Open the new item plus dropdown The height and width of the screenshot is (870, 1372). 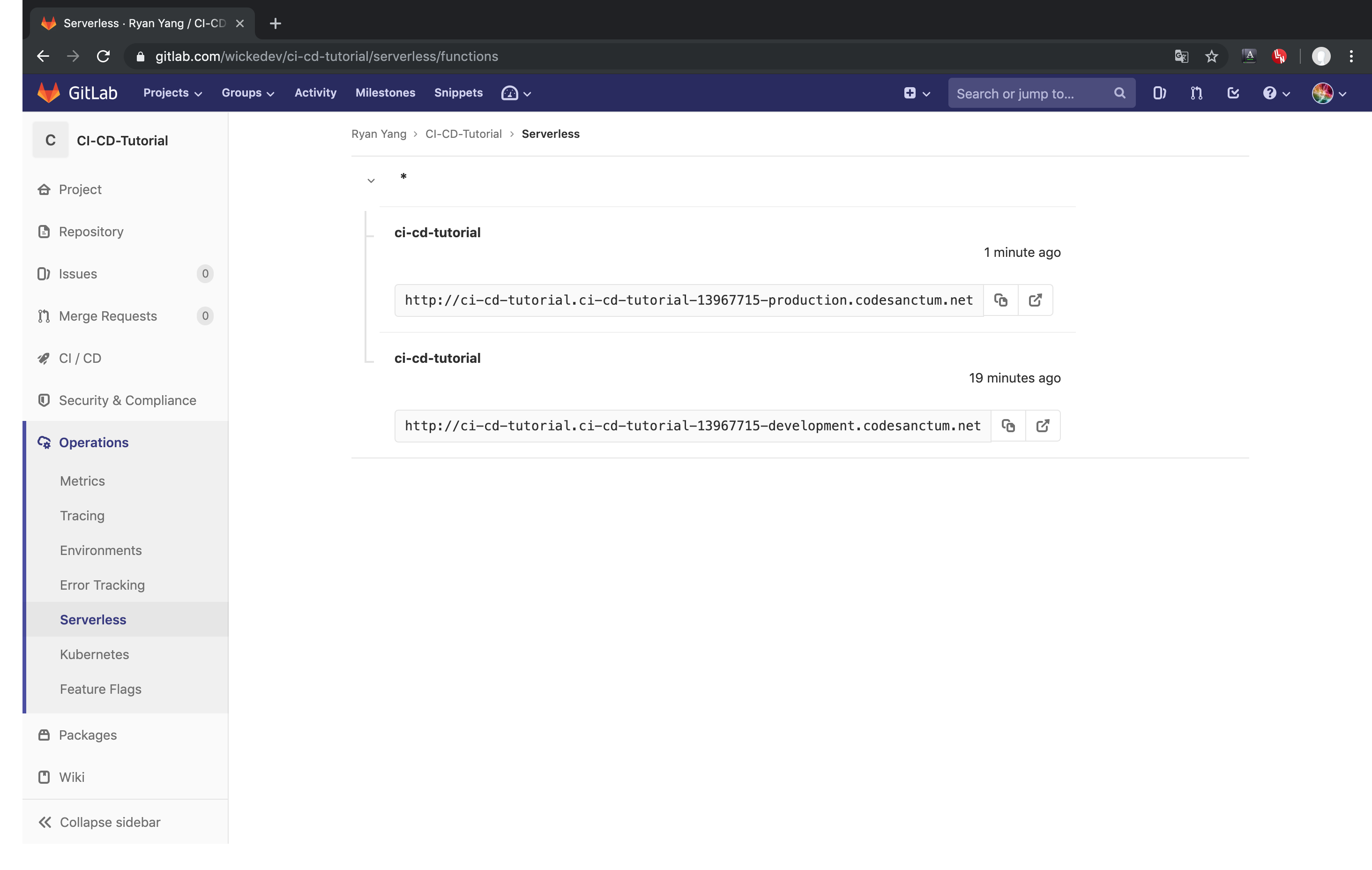tap(916, 93)
